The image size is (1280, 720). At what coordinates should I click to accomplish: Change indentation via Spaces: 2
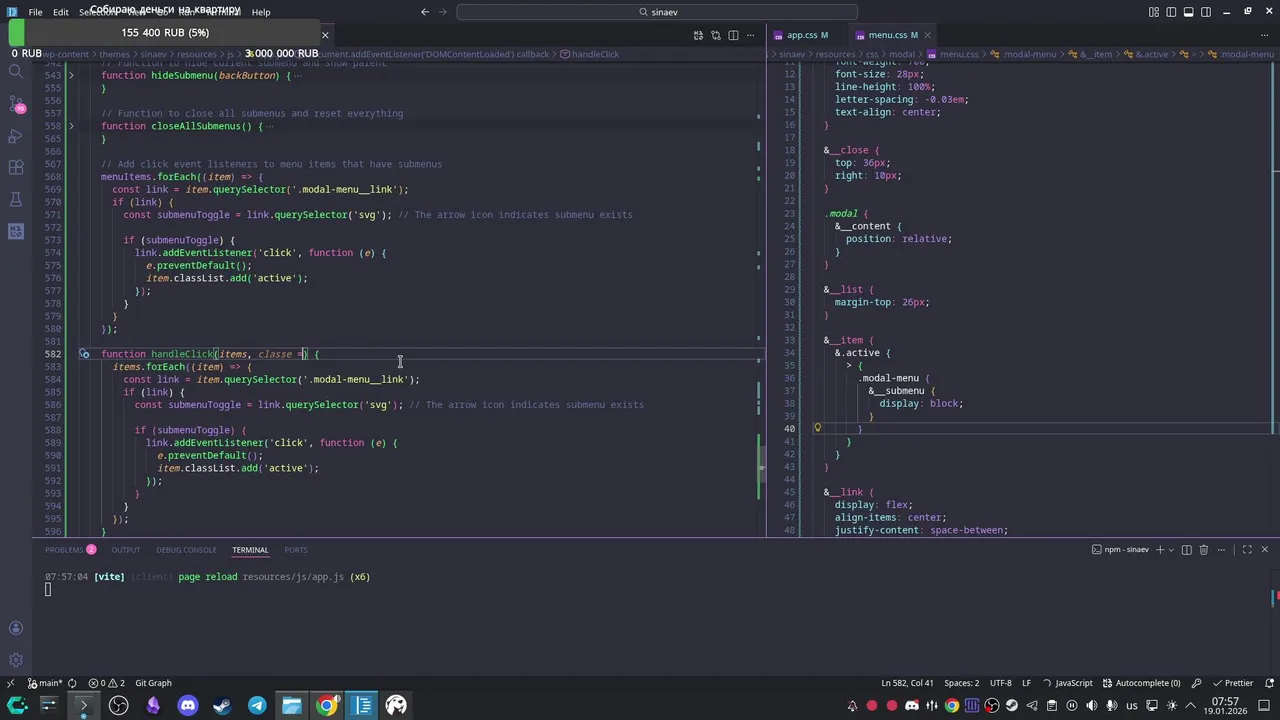click(x=962, y=683)
